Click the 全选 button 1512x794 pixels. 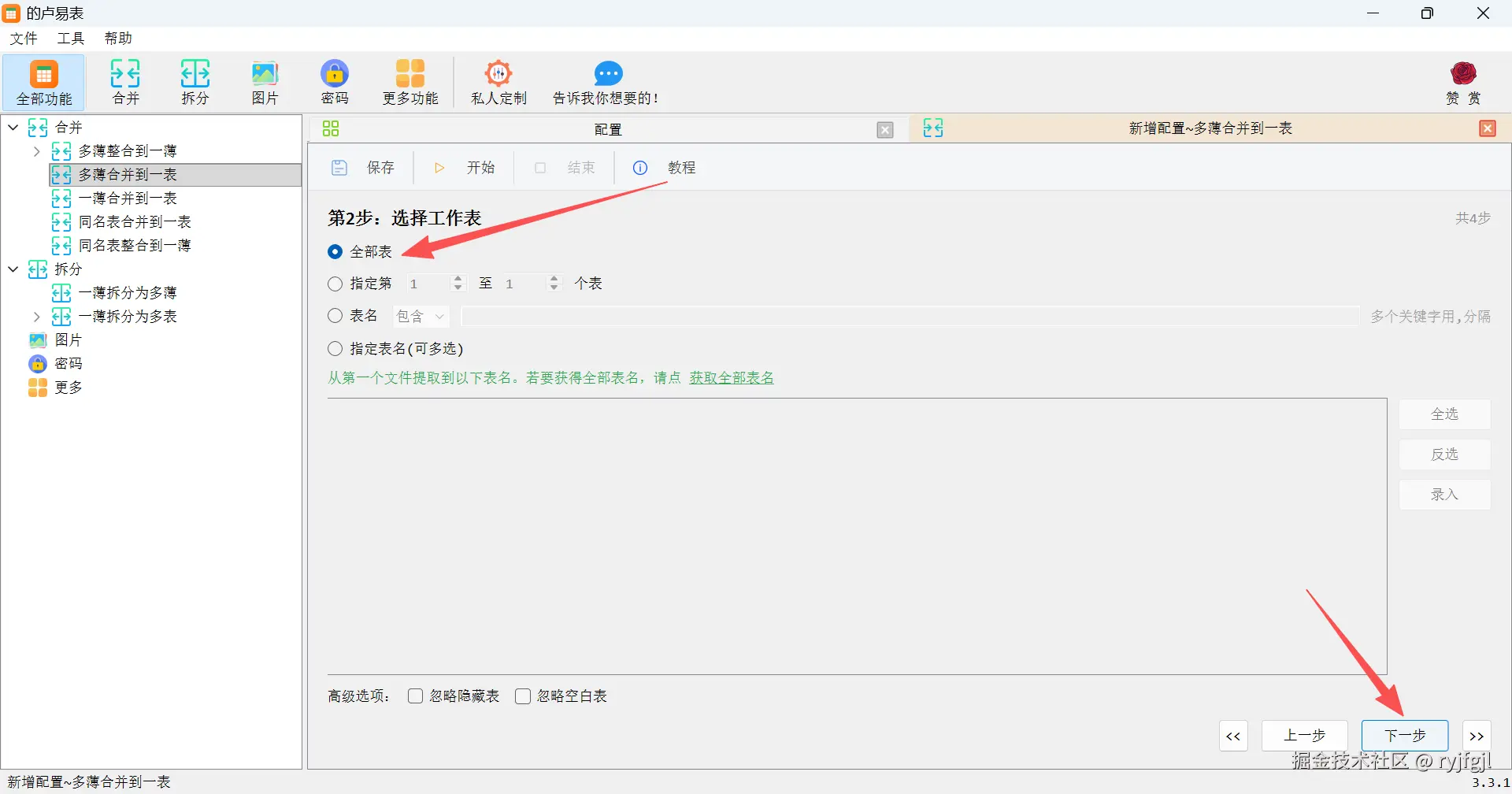(x=1444, y=414)
